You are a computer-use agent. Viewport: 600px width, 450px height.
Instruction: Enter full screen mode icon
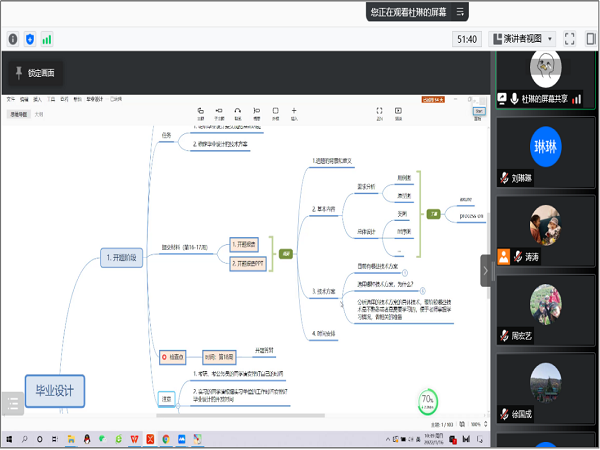pos(570,39)
